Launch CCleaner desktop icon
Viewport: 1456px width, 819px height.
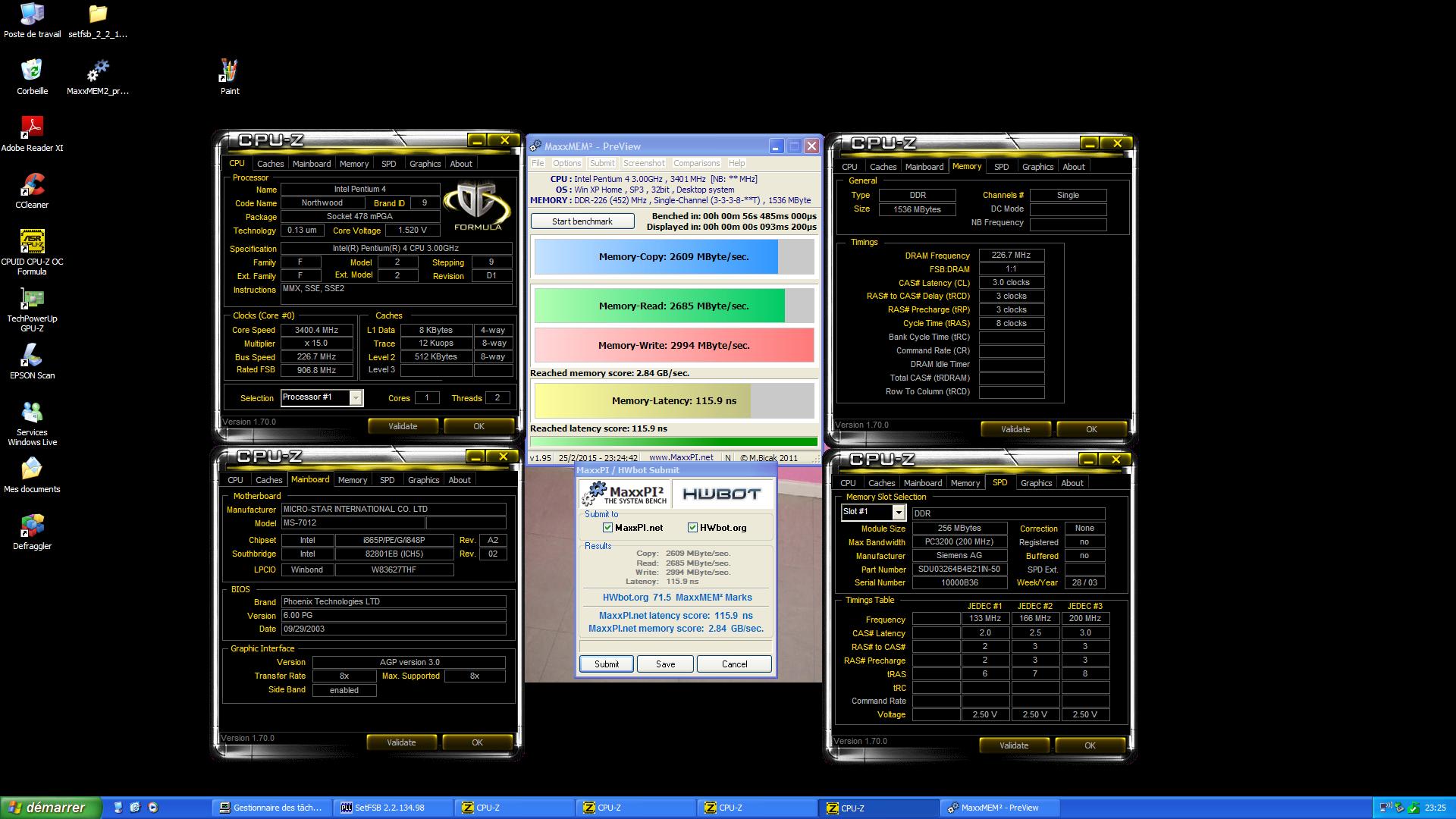(32, 190)
